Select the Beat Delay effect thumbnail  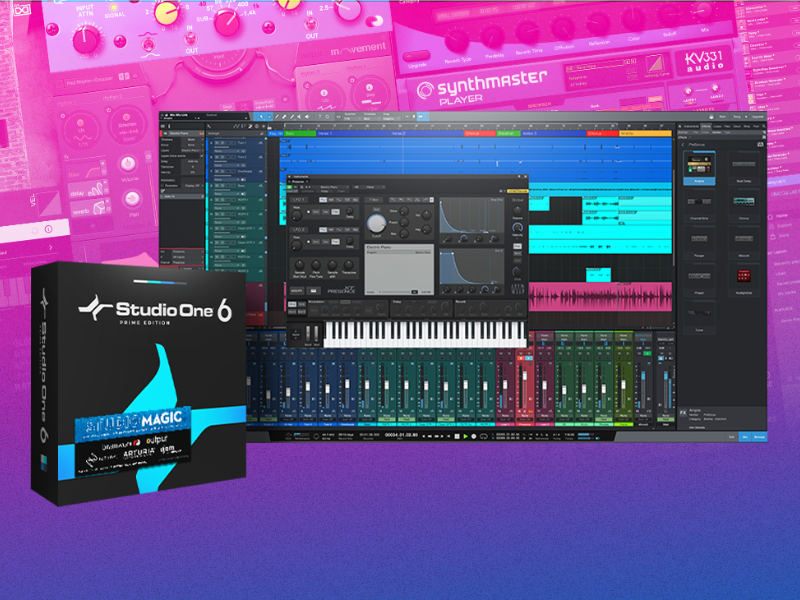744,167
